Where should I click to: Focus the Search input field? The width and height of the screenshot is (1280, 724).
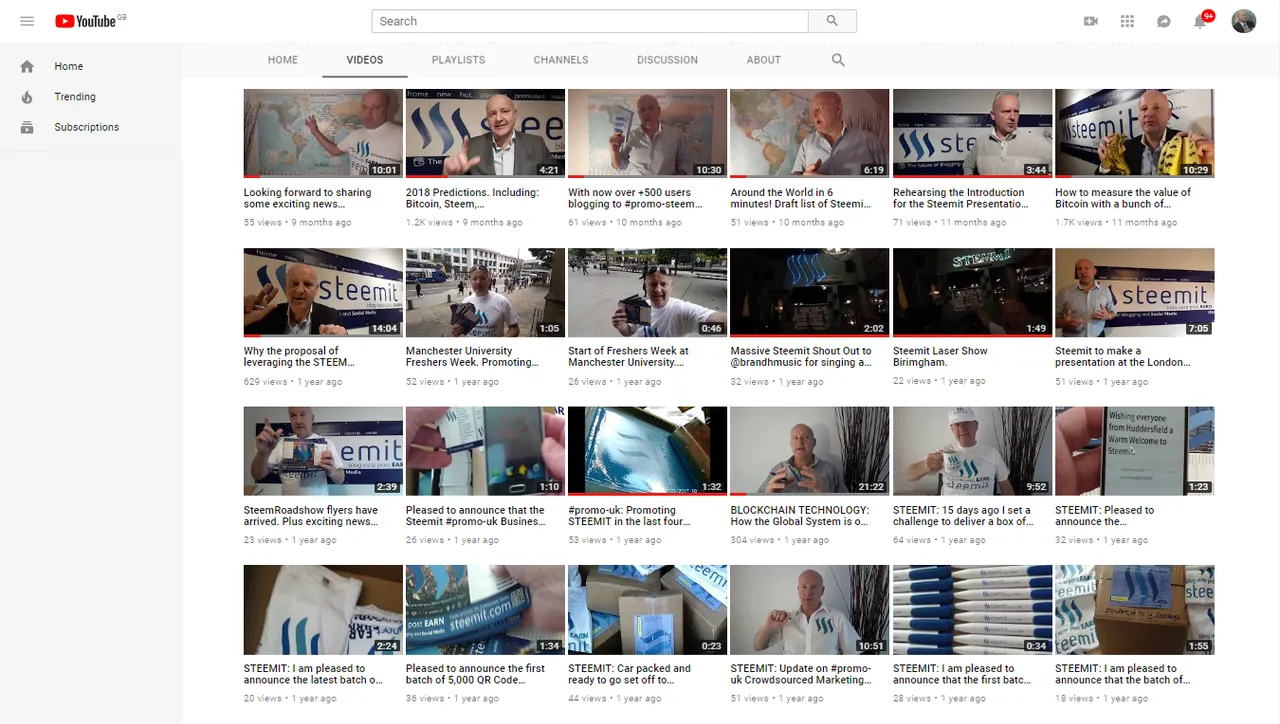590,21
